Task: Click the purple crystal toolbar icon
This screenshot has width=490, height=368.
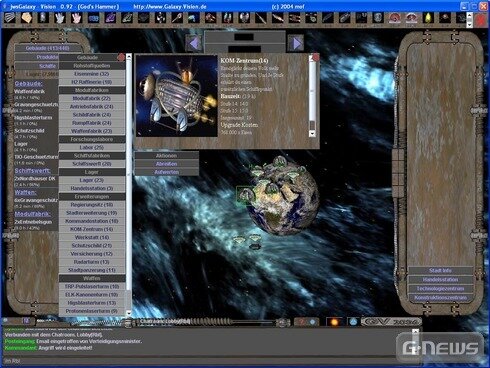Action: coord(110,18)
